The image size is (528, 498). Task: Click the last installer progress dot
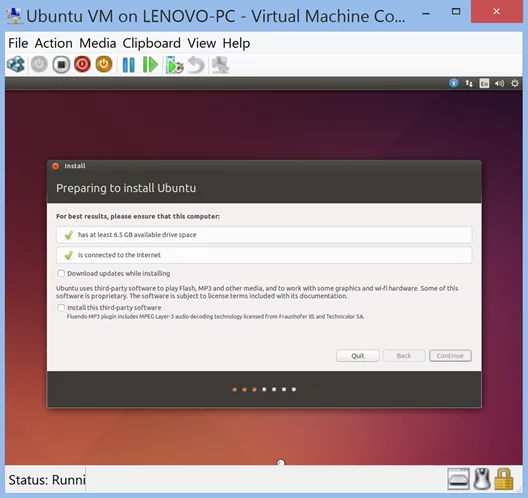(294, 389)
